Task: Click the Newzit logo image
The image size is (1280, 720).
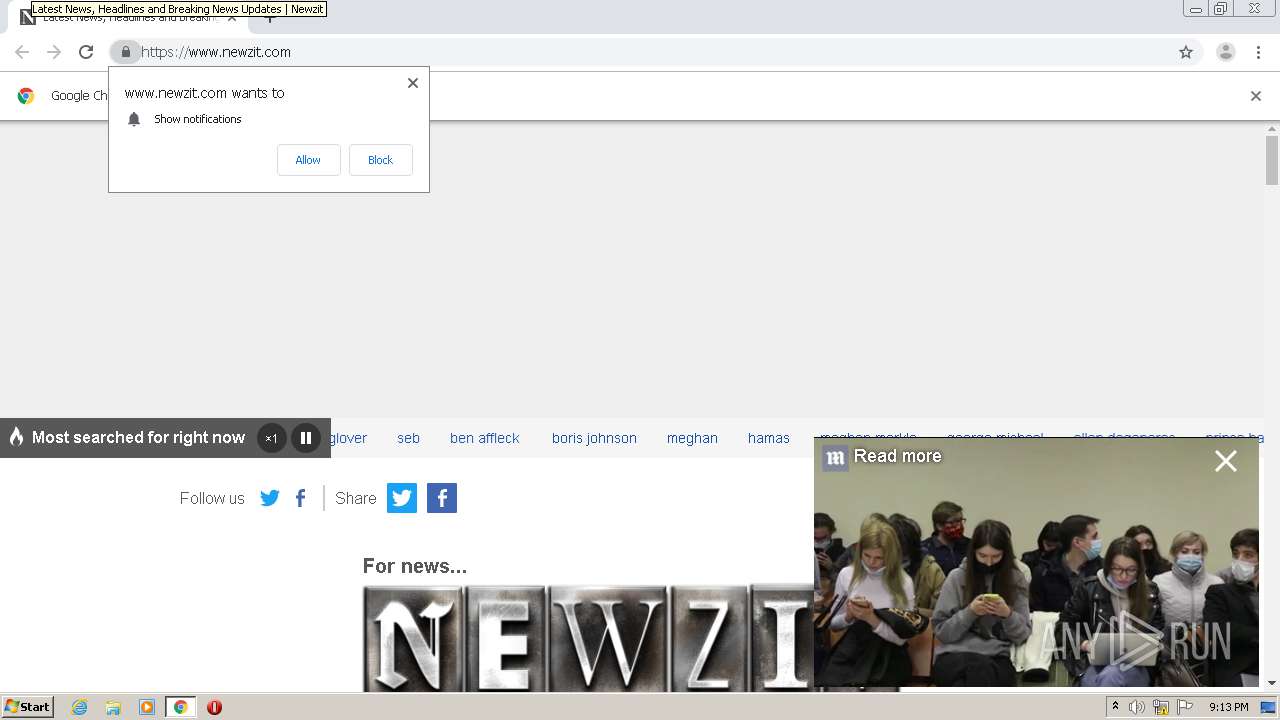Action: tap(588, 638)
